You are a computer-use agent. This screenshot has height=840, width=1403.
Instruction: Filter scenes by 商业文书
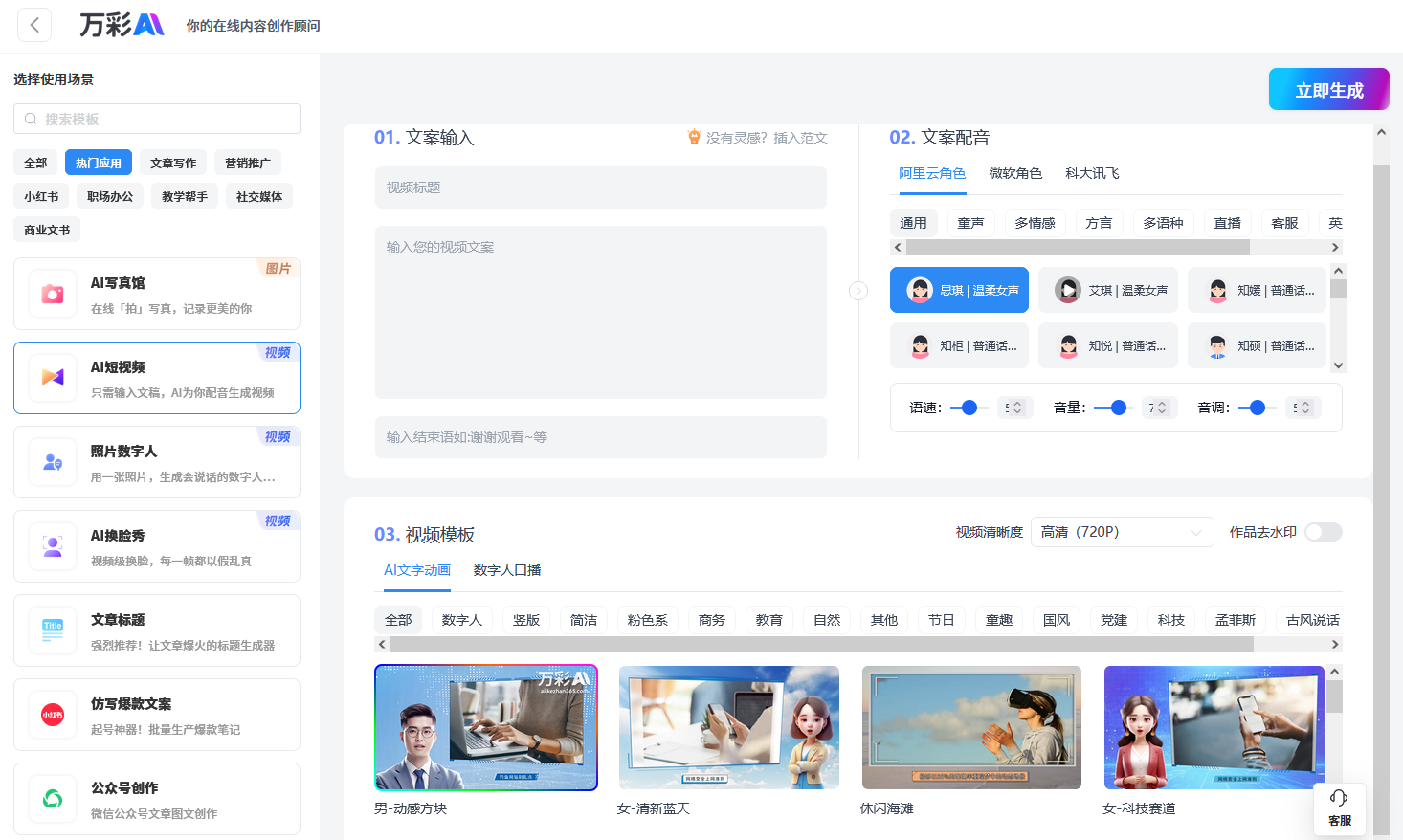pos(47,230)
